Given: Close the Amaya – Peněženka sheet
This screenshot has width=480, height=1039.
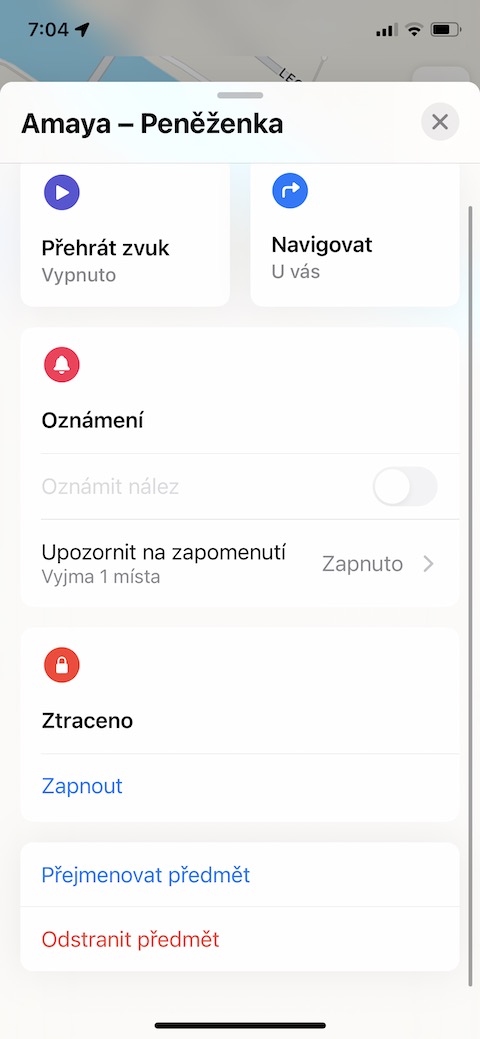Looking at the screenshot, I should 440,122.
